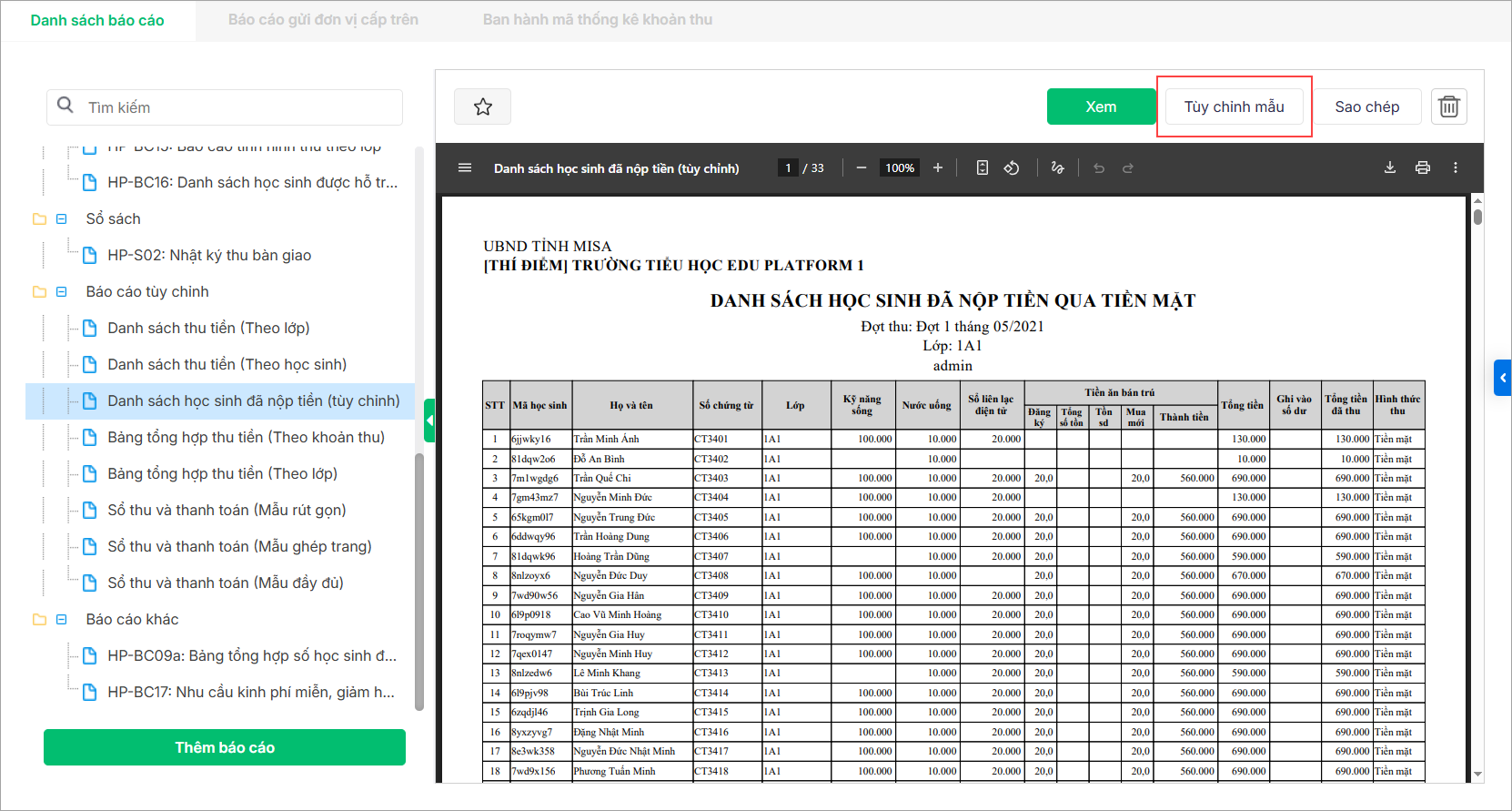Click the green Xem button
Image resolution: width=1512 pixels, height=811 pixels.
click(x=1101, y=106)
